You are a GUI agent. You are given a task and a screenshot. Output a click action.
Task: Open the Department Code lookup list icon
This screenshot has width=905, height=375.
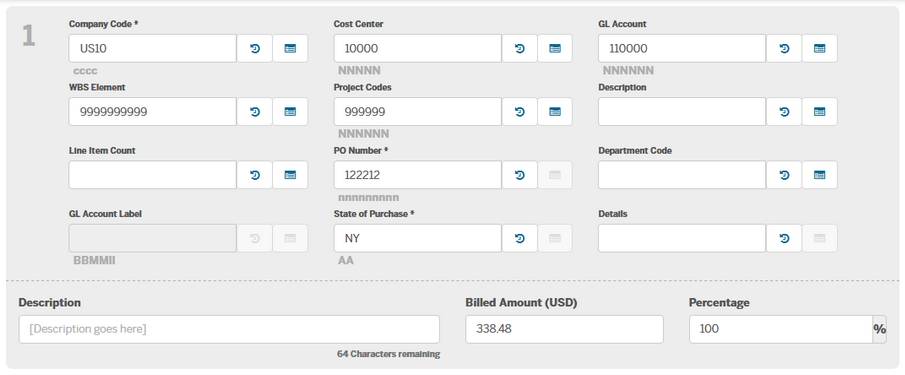point(820,175)
